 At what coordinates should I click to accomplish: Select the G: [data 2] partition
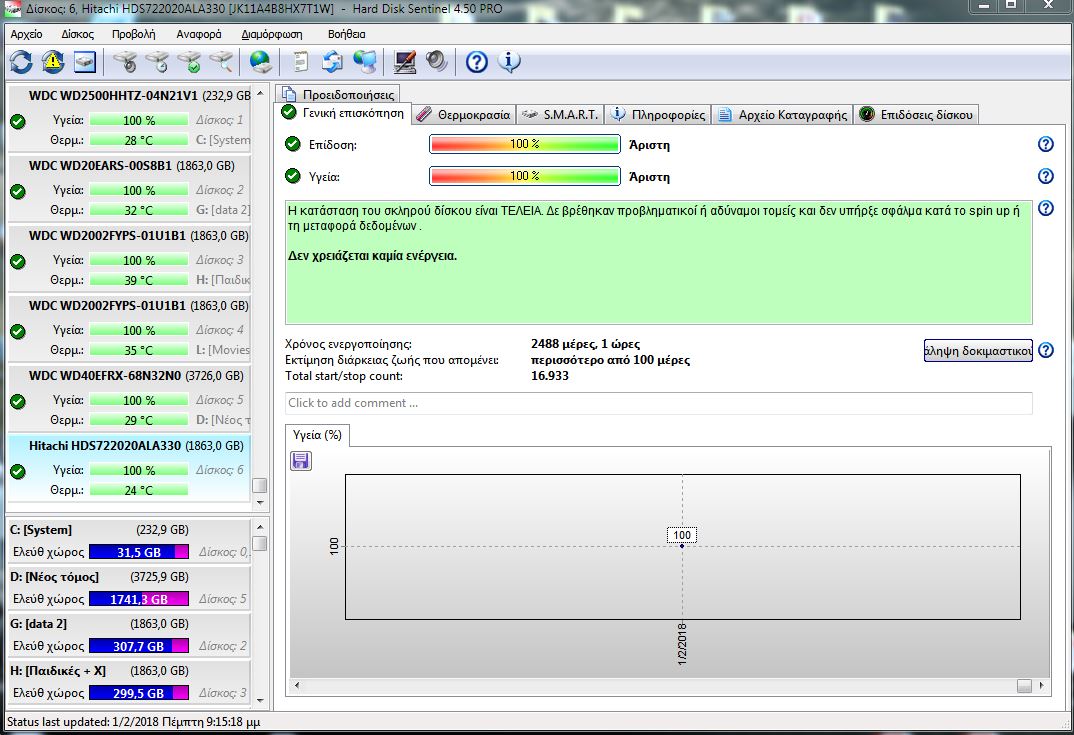point(129,635)
